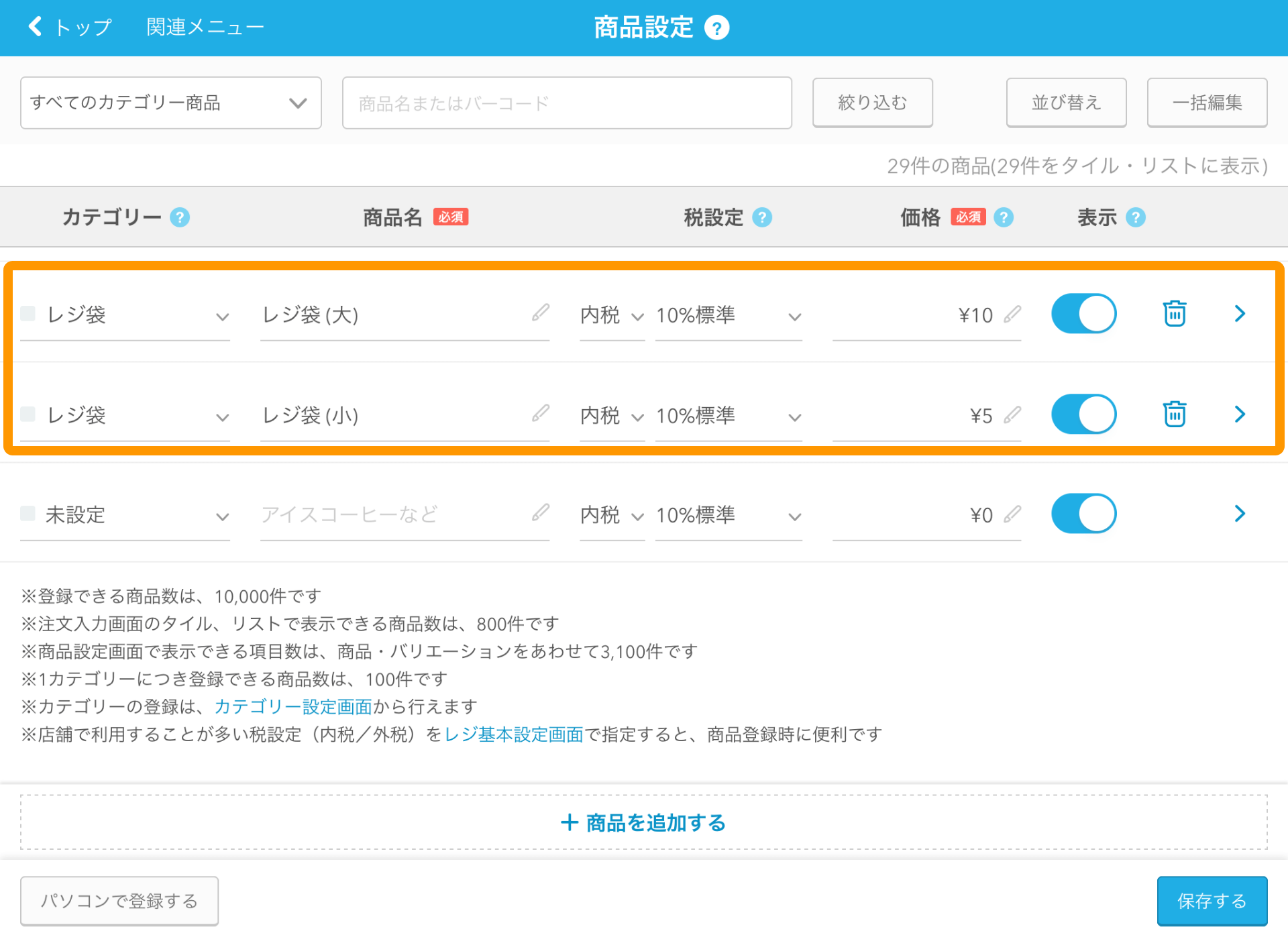
Task: Click the ¥5 price field
Action: (927, 416)
